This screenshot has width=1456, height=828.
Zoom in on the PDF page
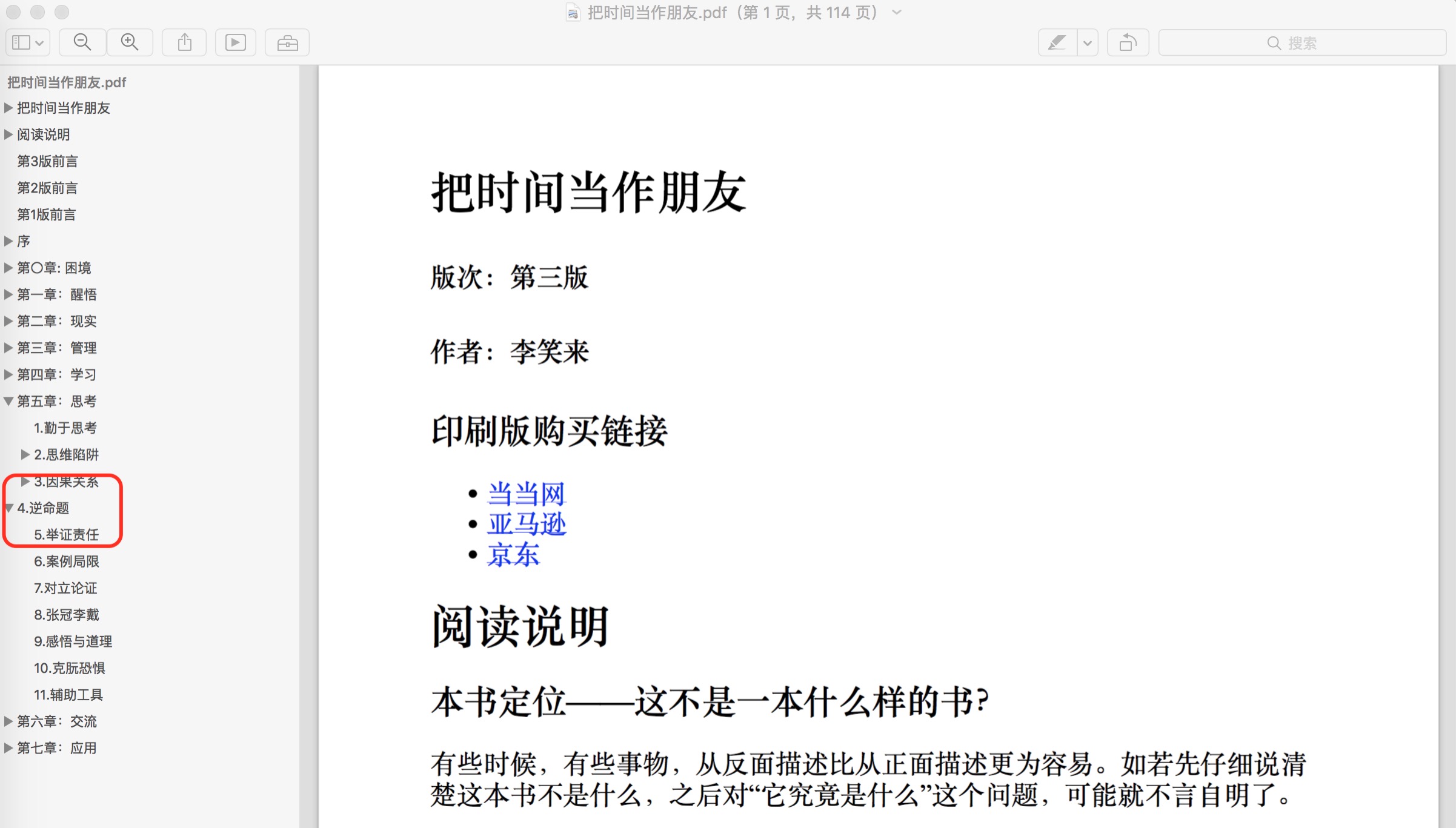coord(129,42)
